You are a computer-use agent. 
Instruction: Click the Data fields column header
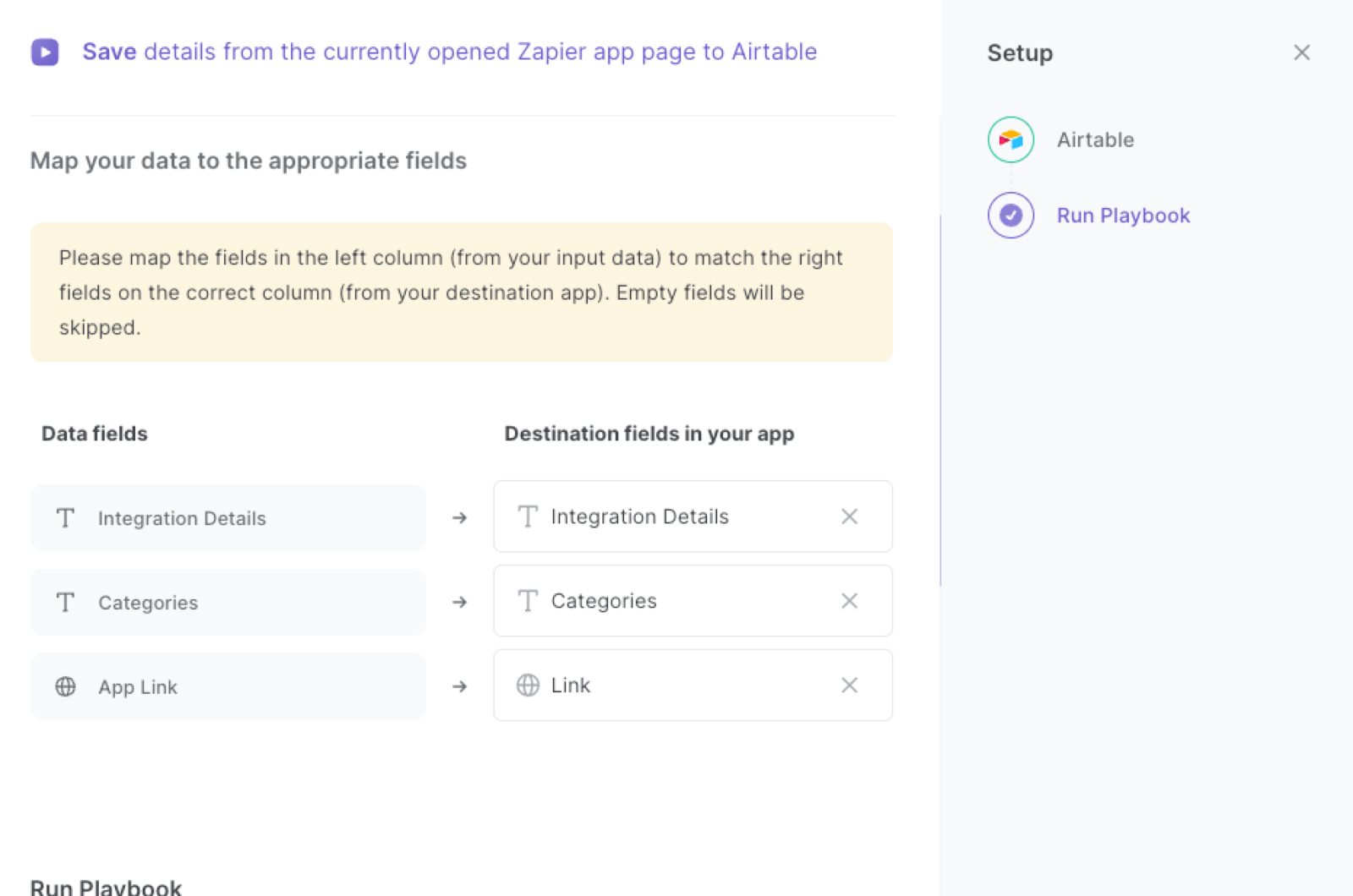(95, 434)
